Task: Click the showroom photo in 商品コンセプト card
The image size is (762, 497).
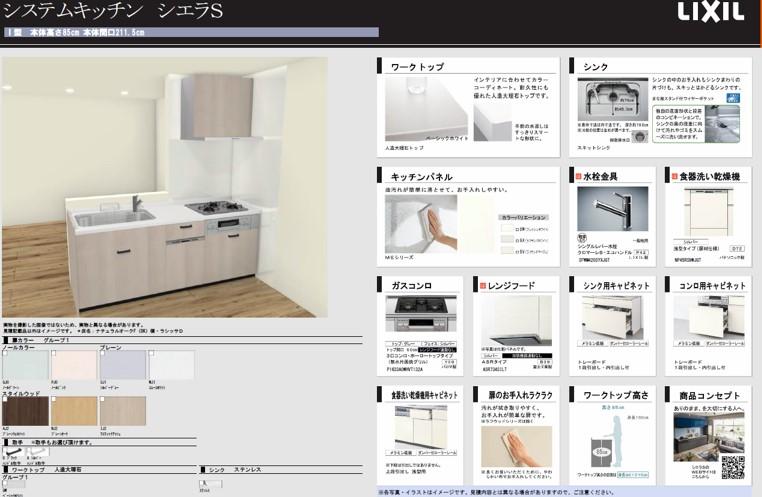Action: [x=709, y=437]
